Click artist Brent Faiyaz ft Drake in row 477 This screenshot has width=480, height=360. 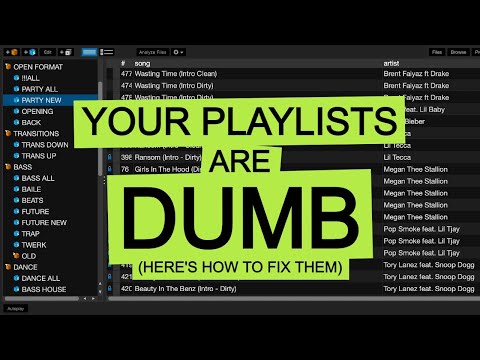pyautogui.click(x=416, y=74)
